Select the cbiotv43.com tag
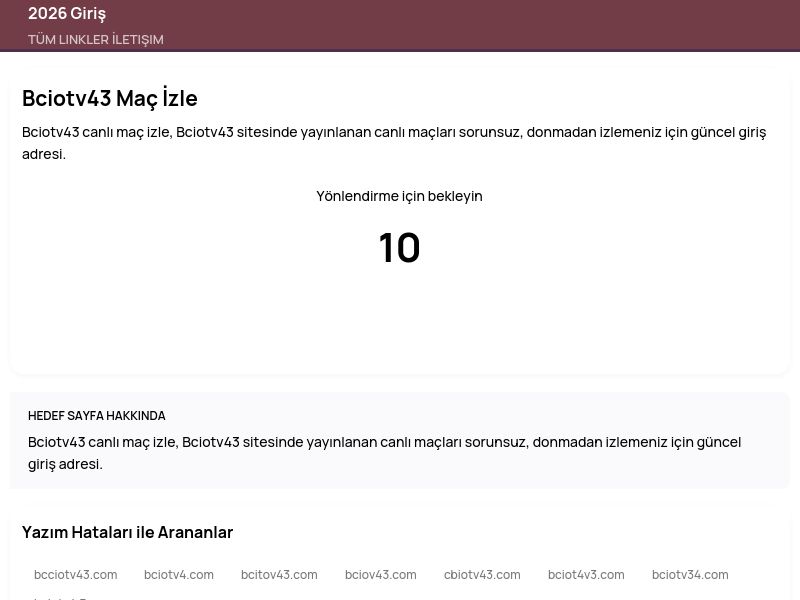 (x=482, y=574)
